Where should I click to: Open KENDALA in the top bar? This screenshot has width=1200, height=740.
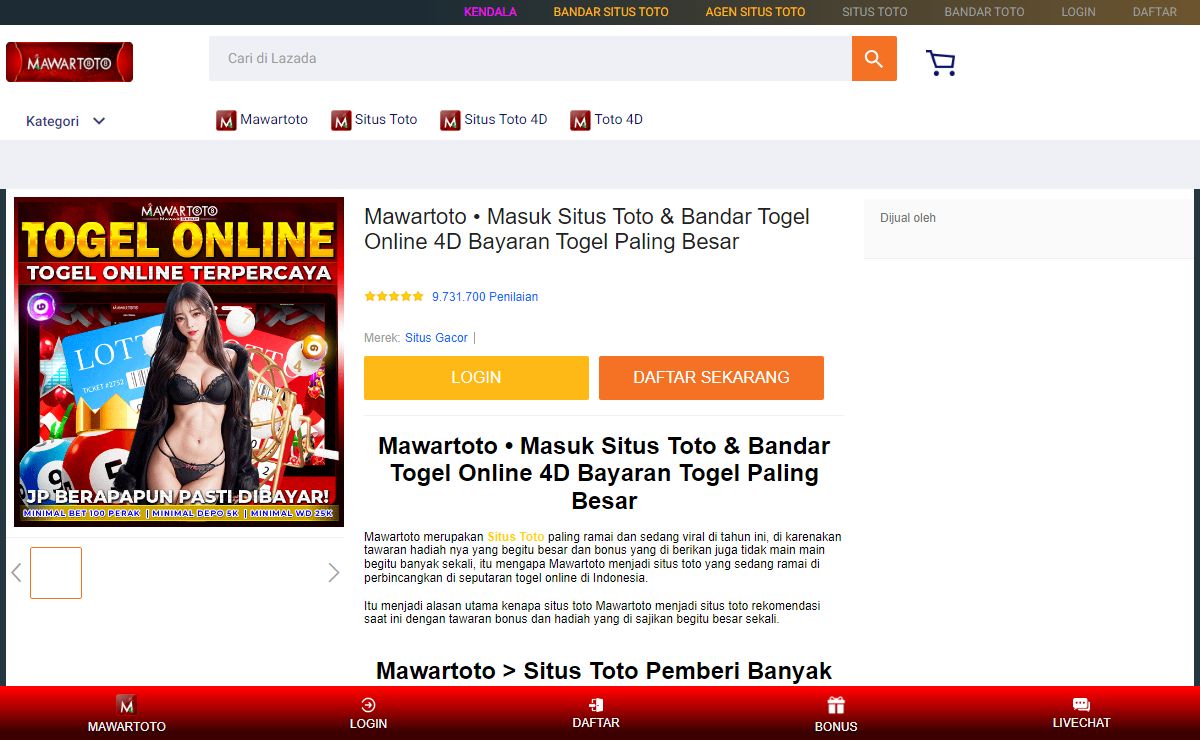pos(490,12)
